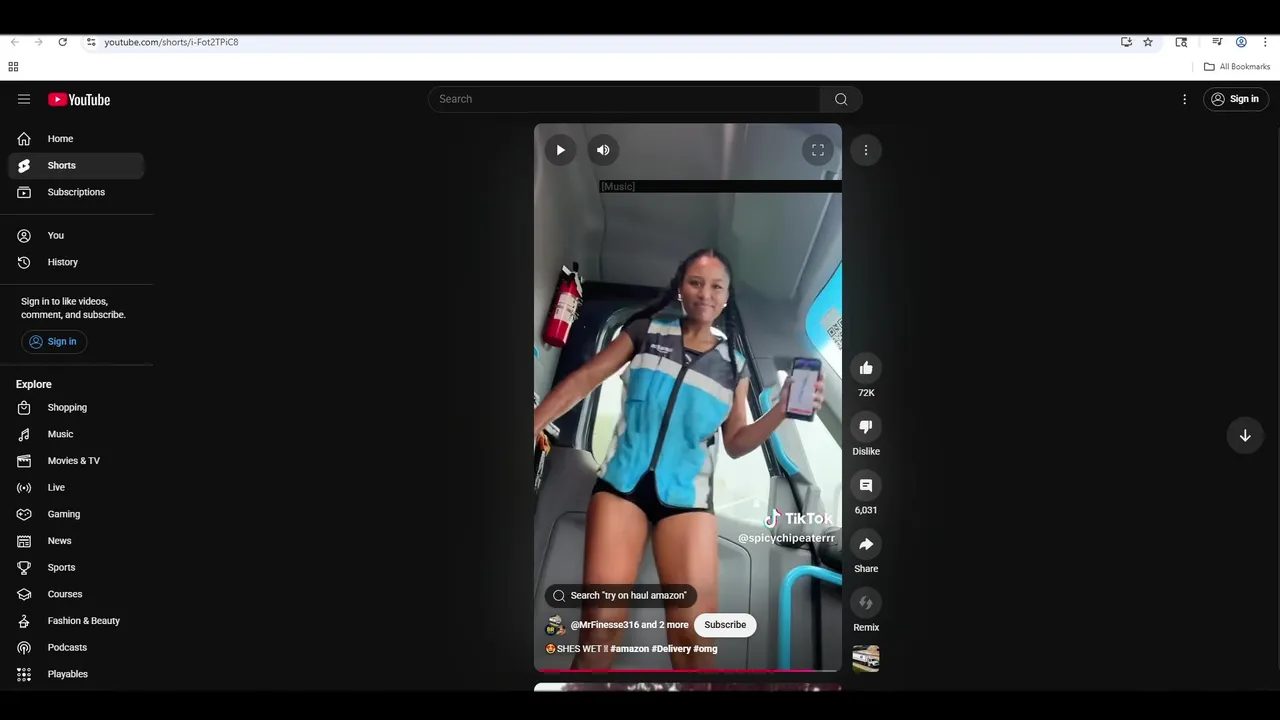Open Courses category
This screenshot has width=1280, height=720.
click(x=76, y=594)
